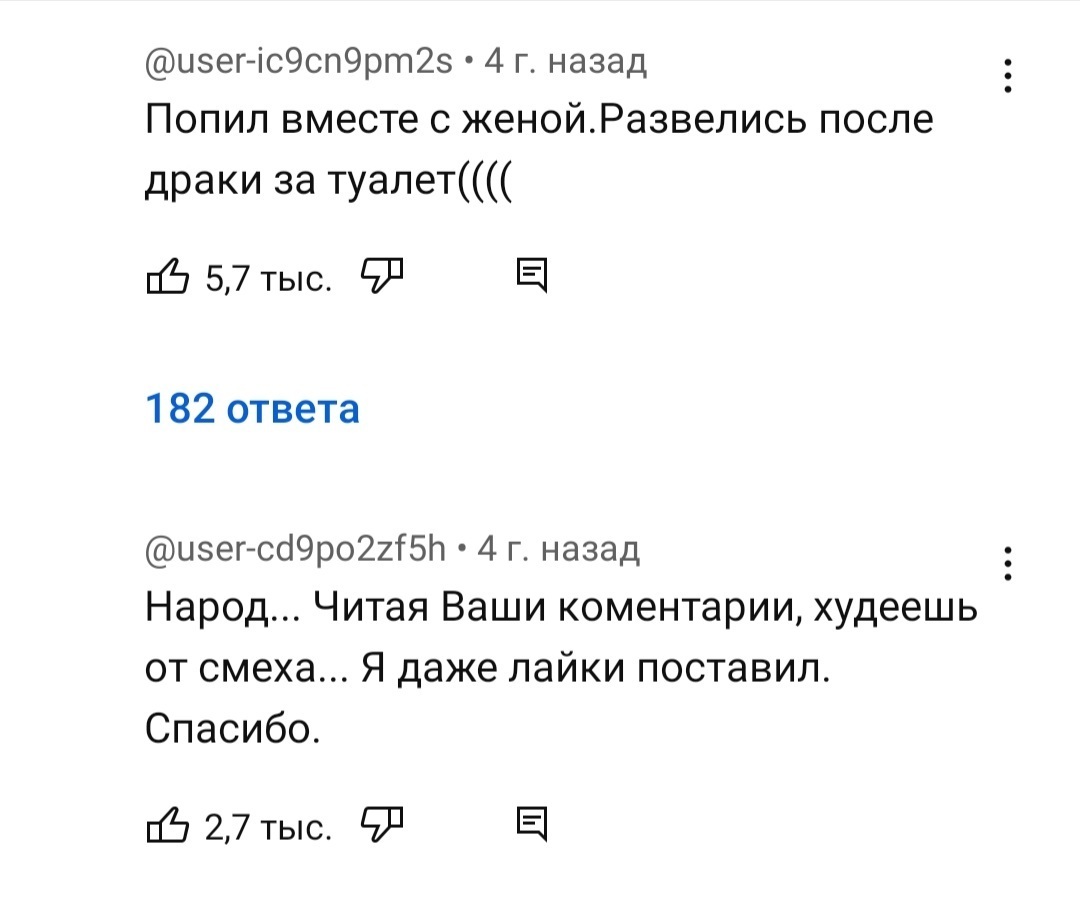Like the comment about the toilet fight
The image size is (1080, 910).
(167, 273)
